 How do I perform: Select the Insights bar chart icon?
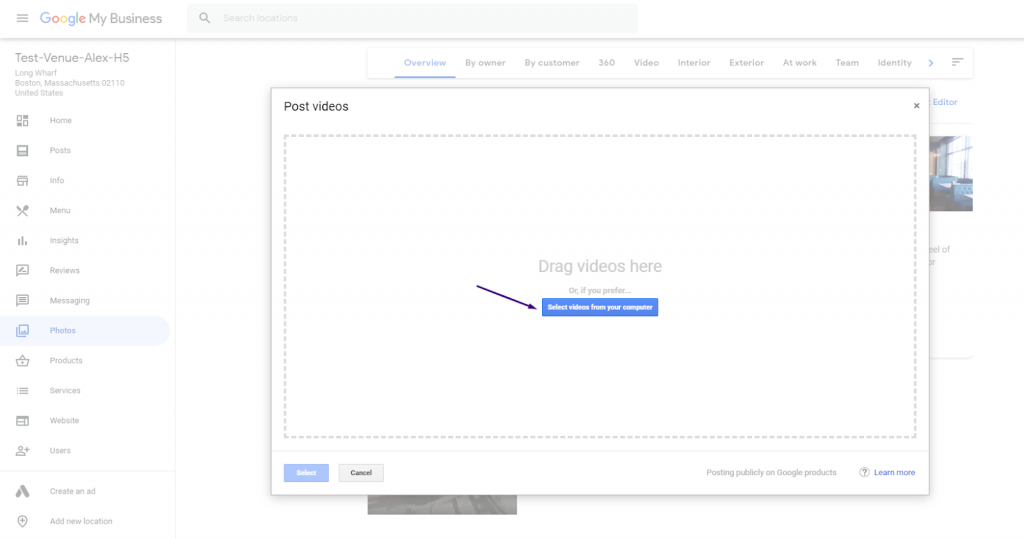pyautogui.click(x=22, y=240)
